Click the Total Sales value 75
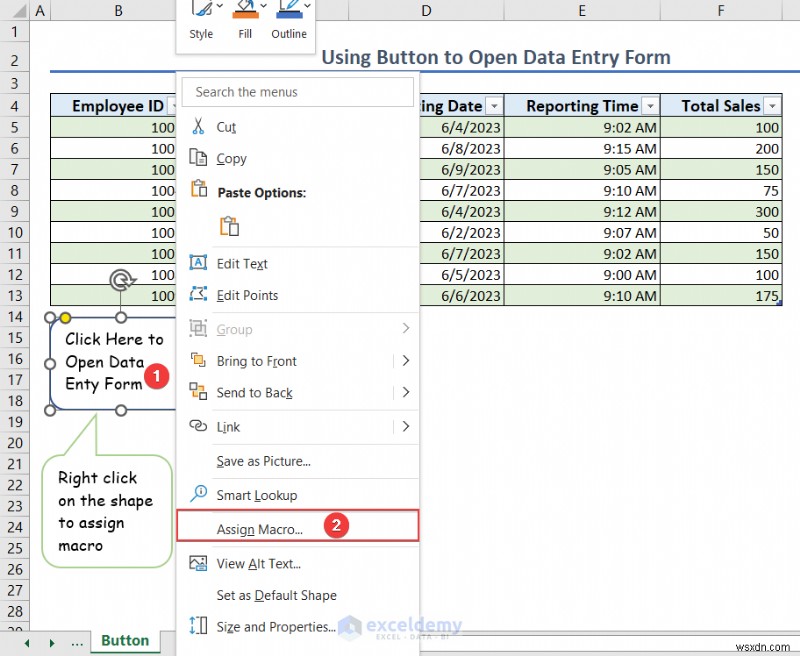 click(x=721, y=190)
